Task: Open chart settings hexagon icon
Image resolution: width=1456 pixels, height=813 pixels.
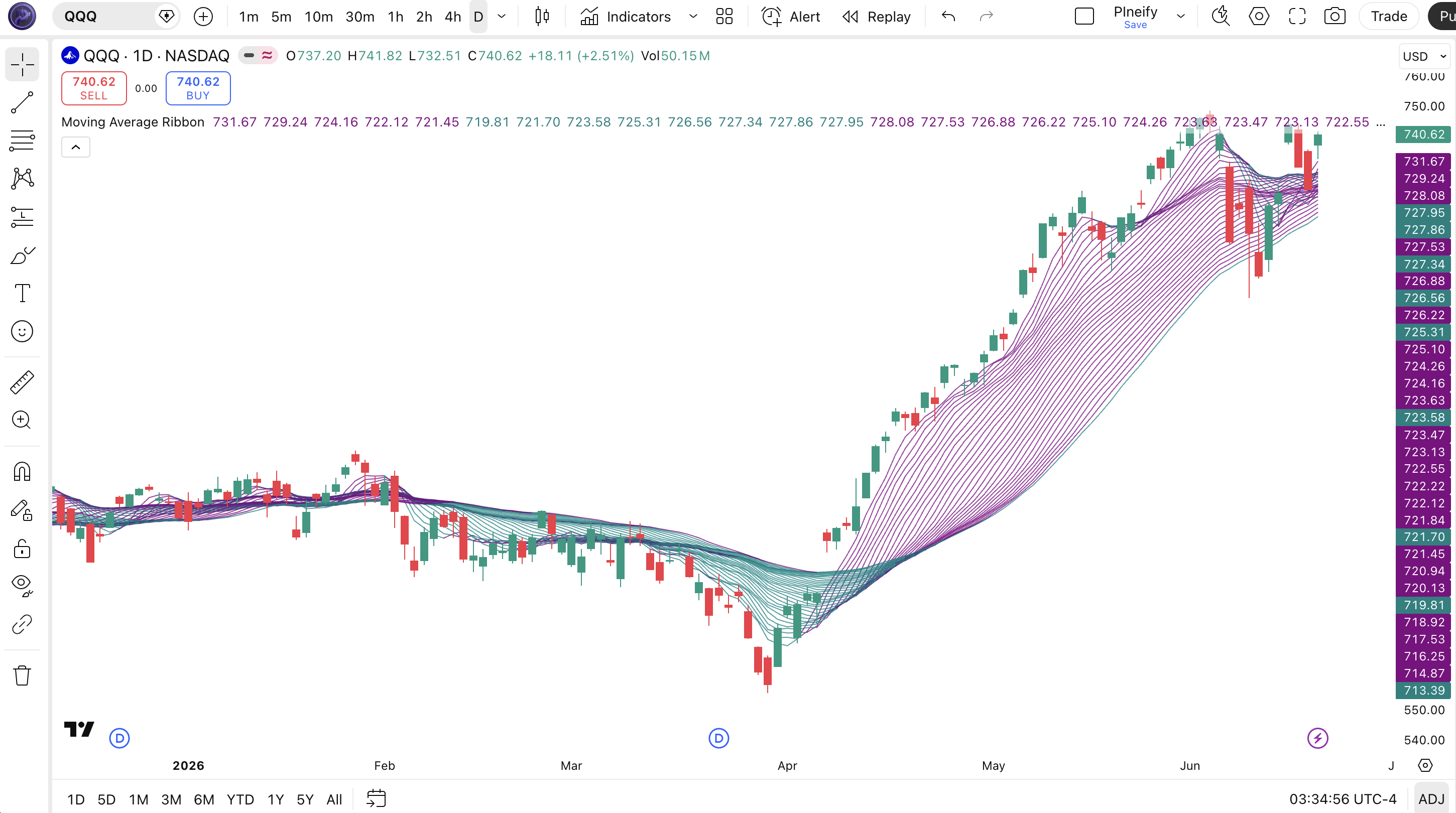Action: point(1259,17)
